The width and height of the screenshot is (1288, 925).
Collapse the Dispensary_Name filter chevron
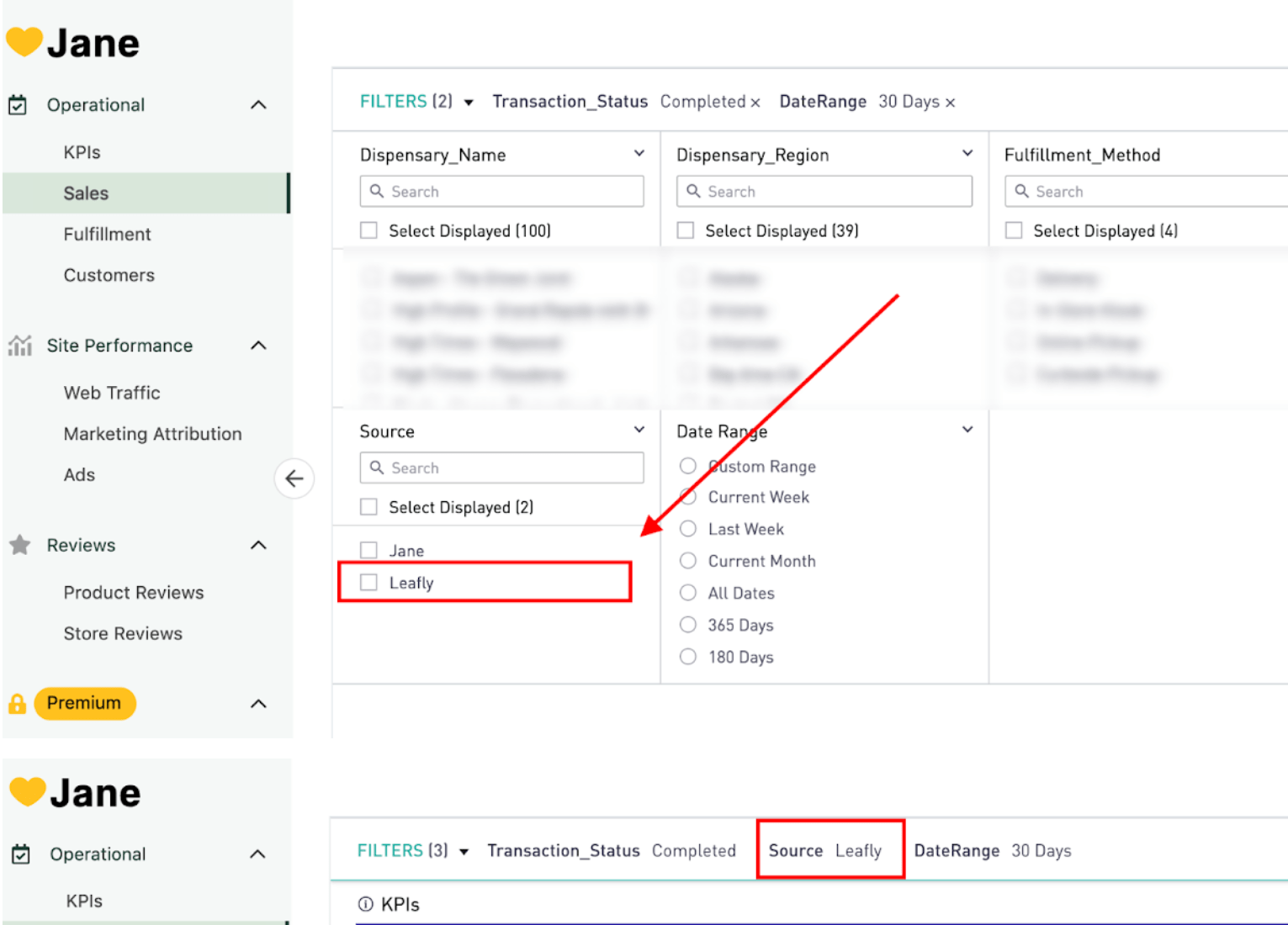click(x=639, y=153)
